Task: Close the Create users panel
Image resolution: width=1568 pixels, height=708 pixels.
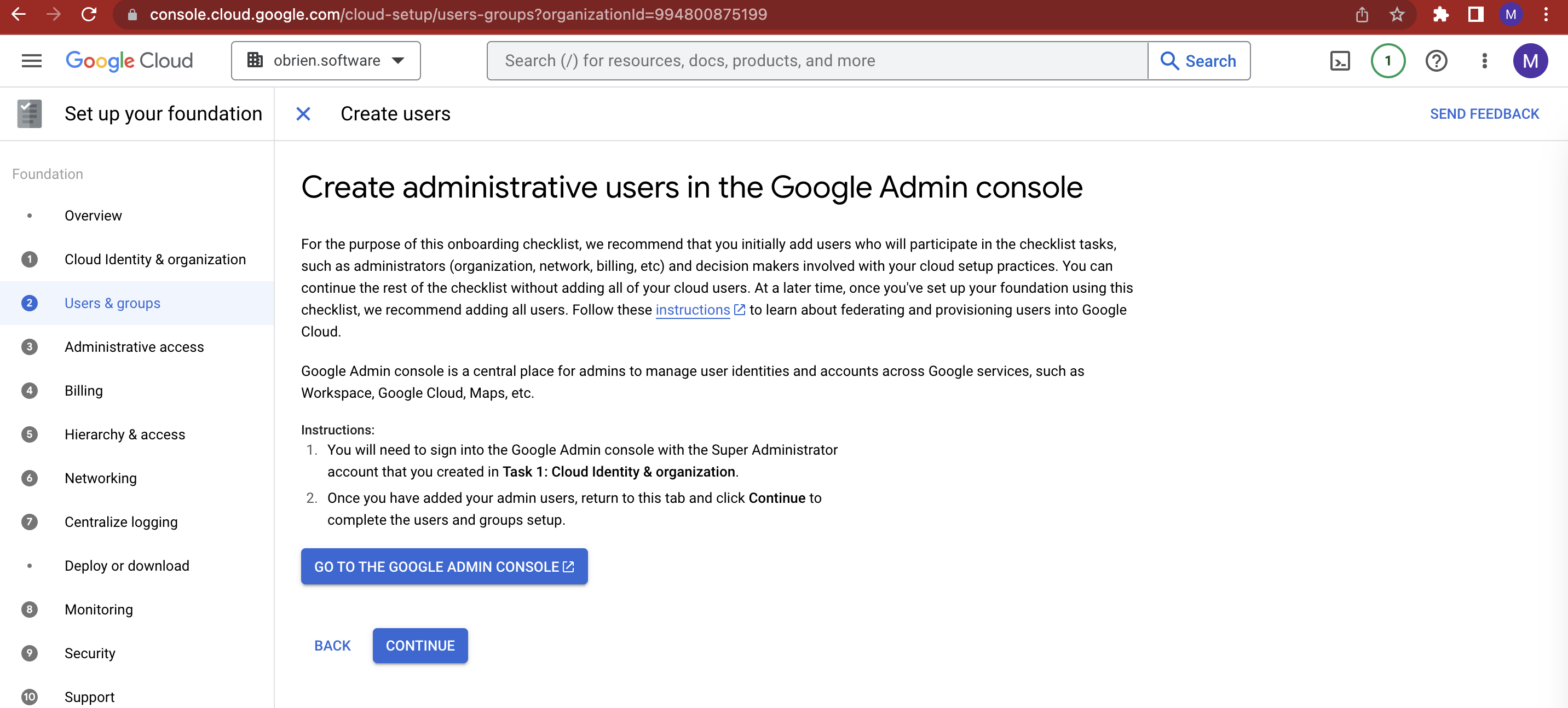Action: click(x=303, y=113)
